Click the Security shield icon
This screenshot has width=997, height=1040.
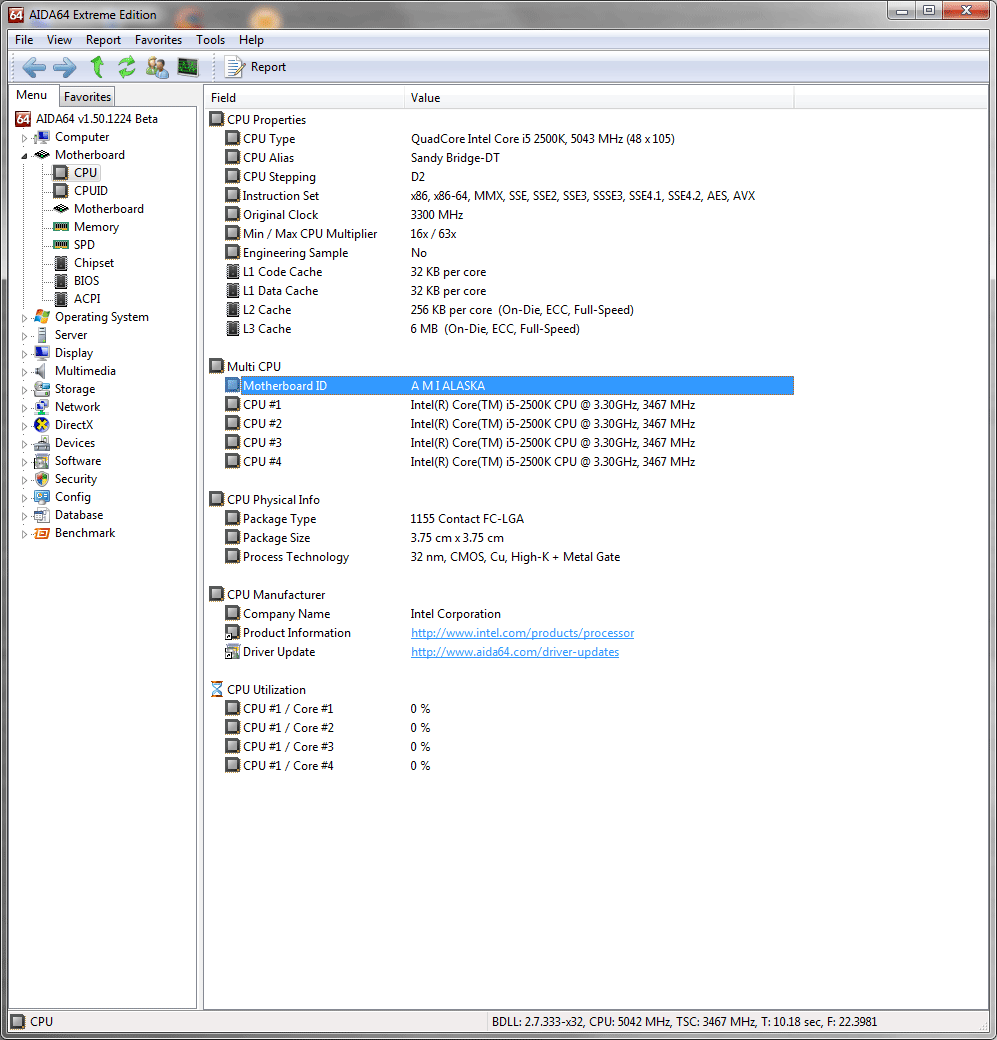coord(42,479)
